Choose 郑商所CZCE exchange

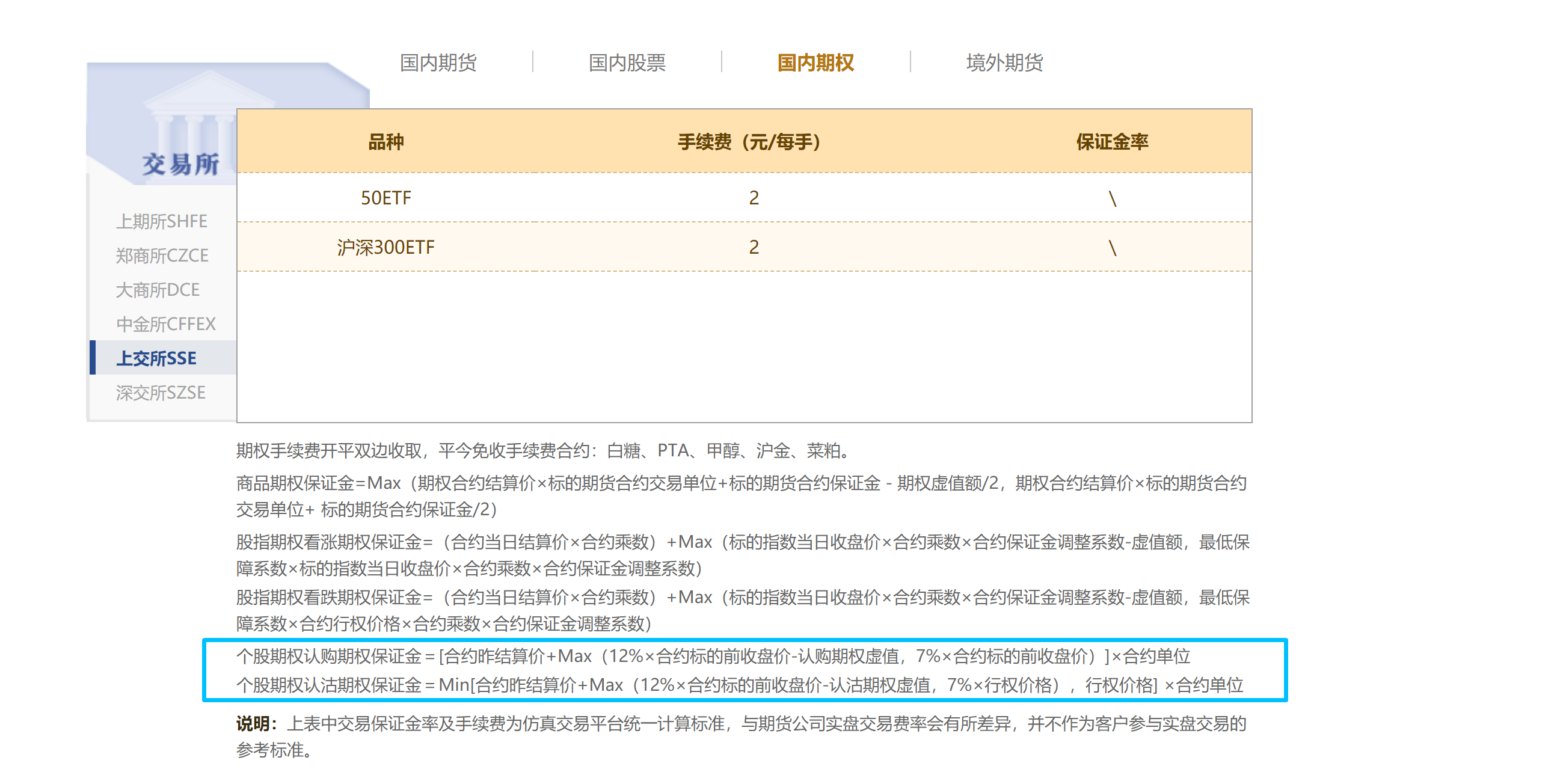coord(162,256)
